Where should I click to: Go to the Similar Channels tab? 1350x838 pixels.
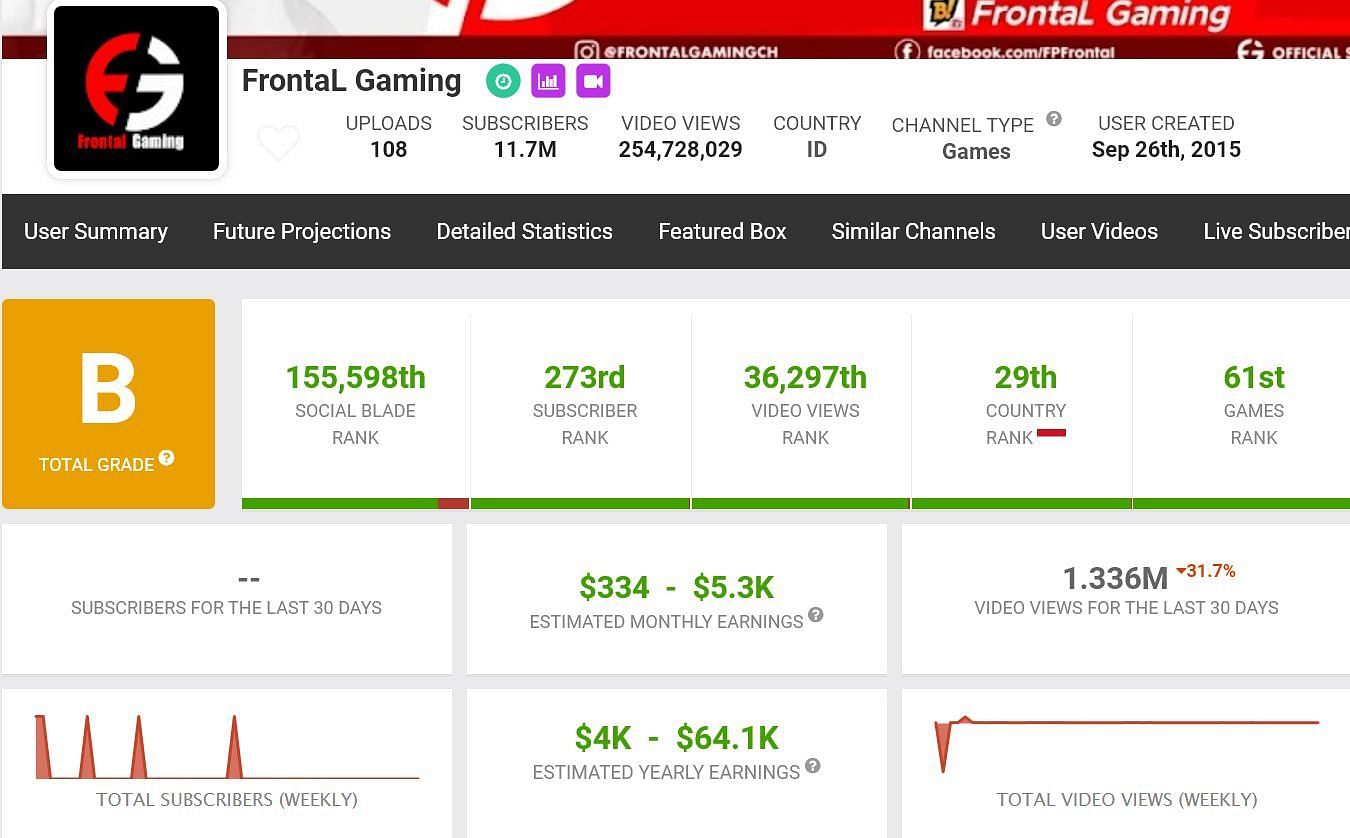pos(914,231)
